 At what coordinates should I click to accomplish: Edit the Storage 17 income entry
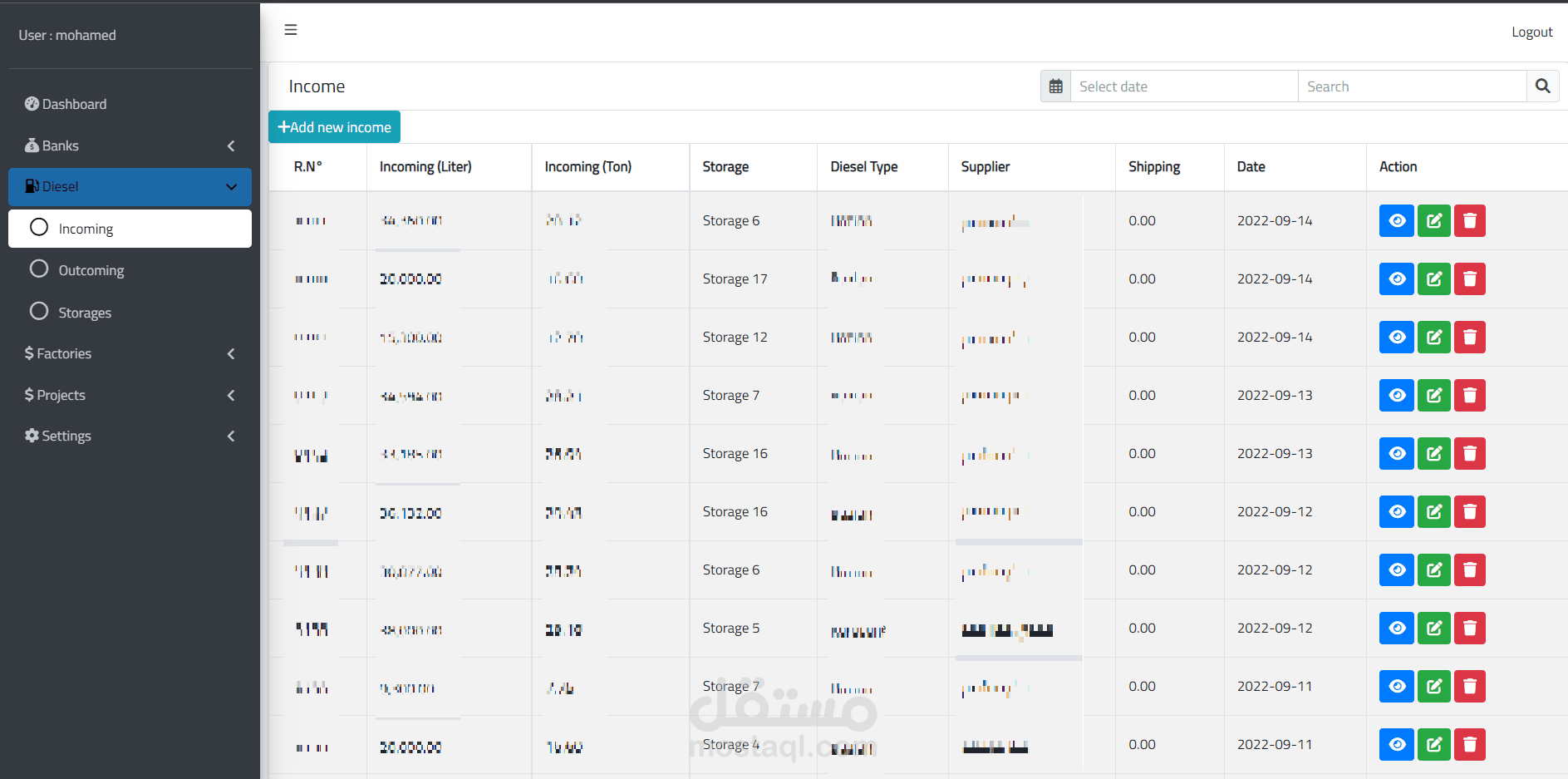[1434, 279]
